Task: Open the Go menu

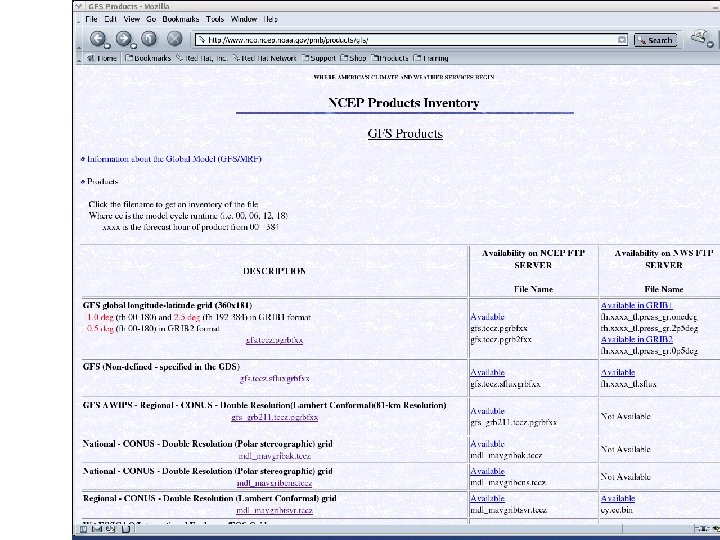Action: tap(151, 19)
